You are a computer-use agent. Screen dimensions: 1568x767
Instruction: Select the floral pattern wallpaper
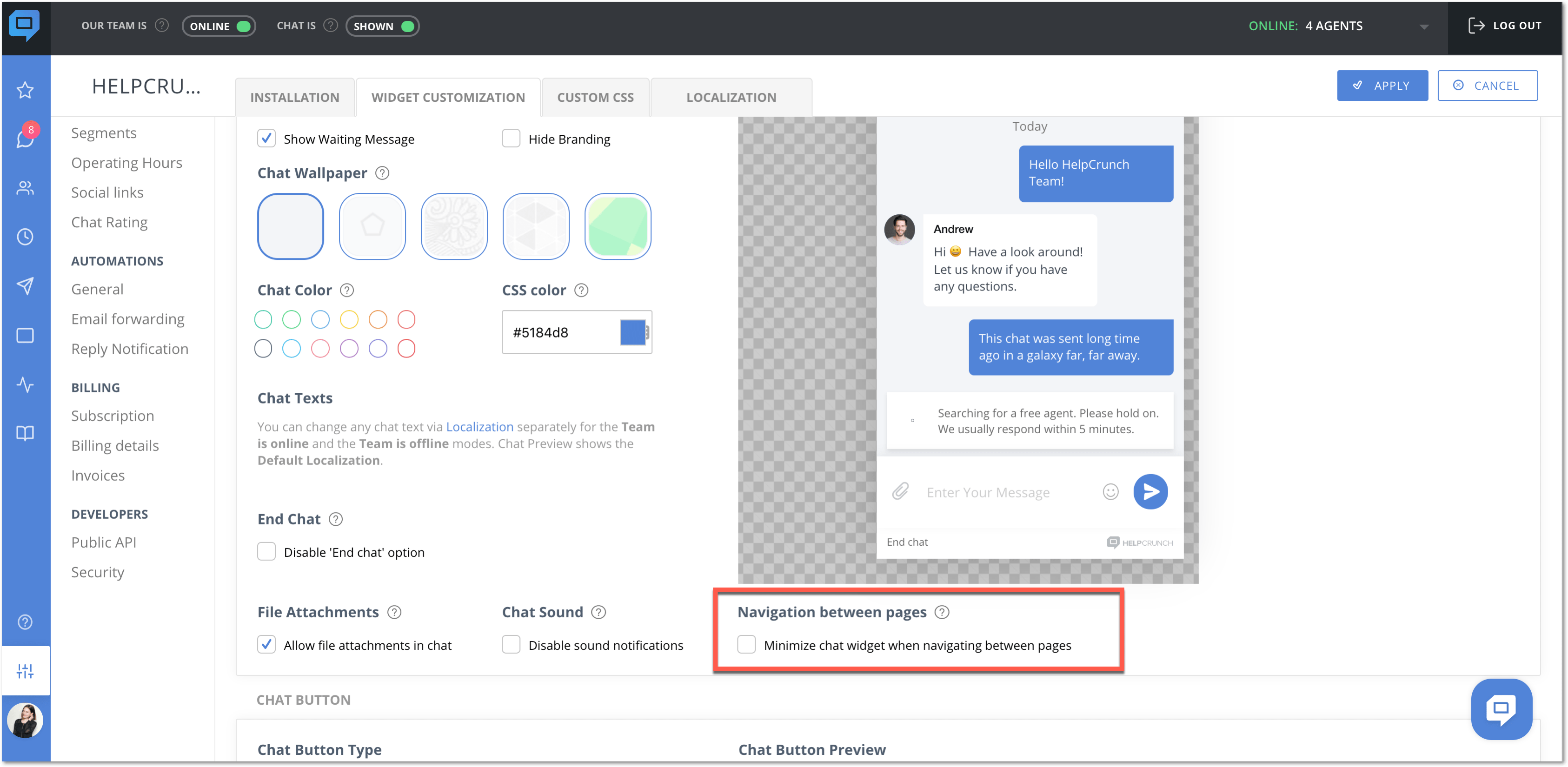453,226
